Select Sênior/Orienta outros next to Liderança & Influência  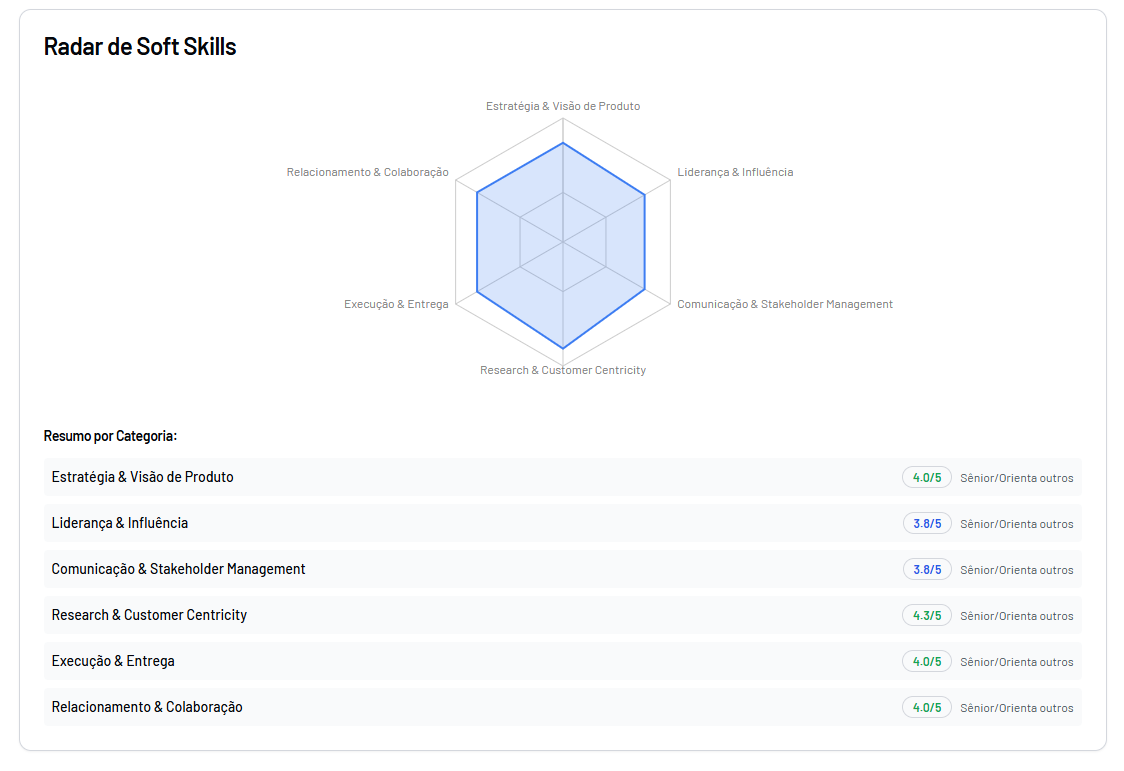pyautogui.click(x=1016, y=523)
